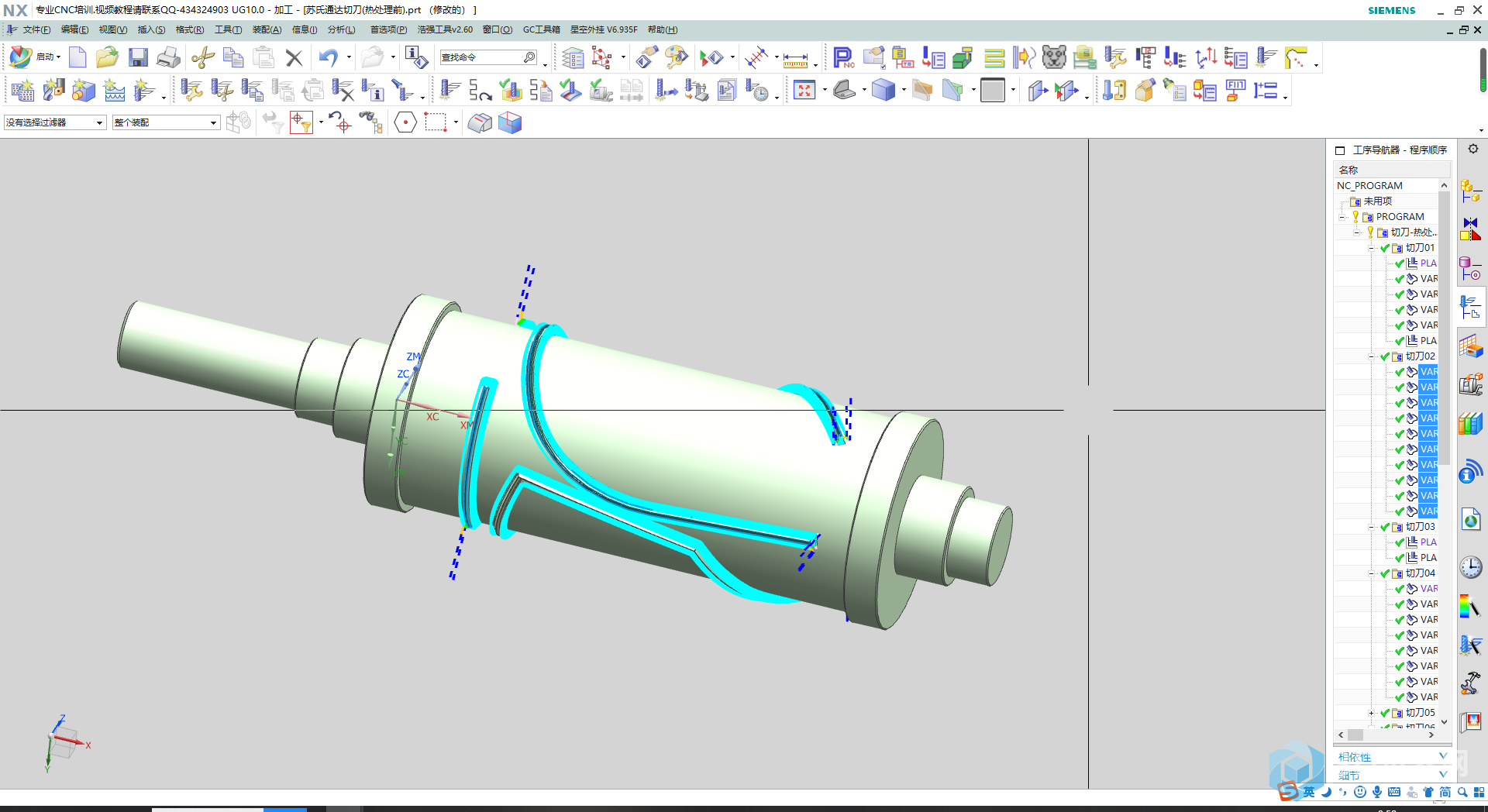
Task: Open Reuse Library books icon
Action: point(1470,424)
